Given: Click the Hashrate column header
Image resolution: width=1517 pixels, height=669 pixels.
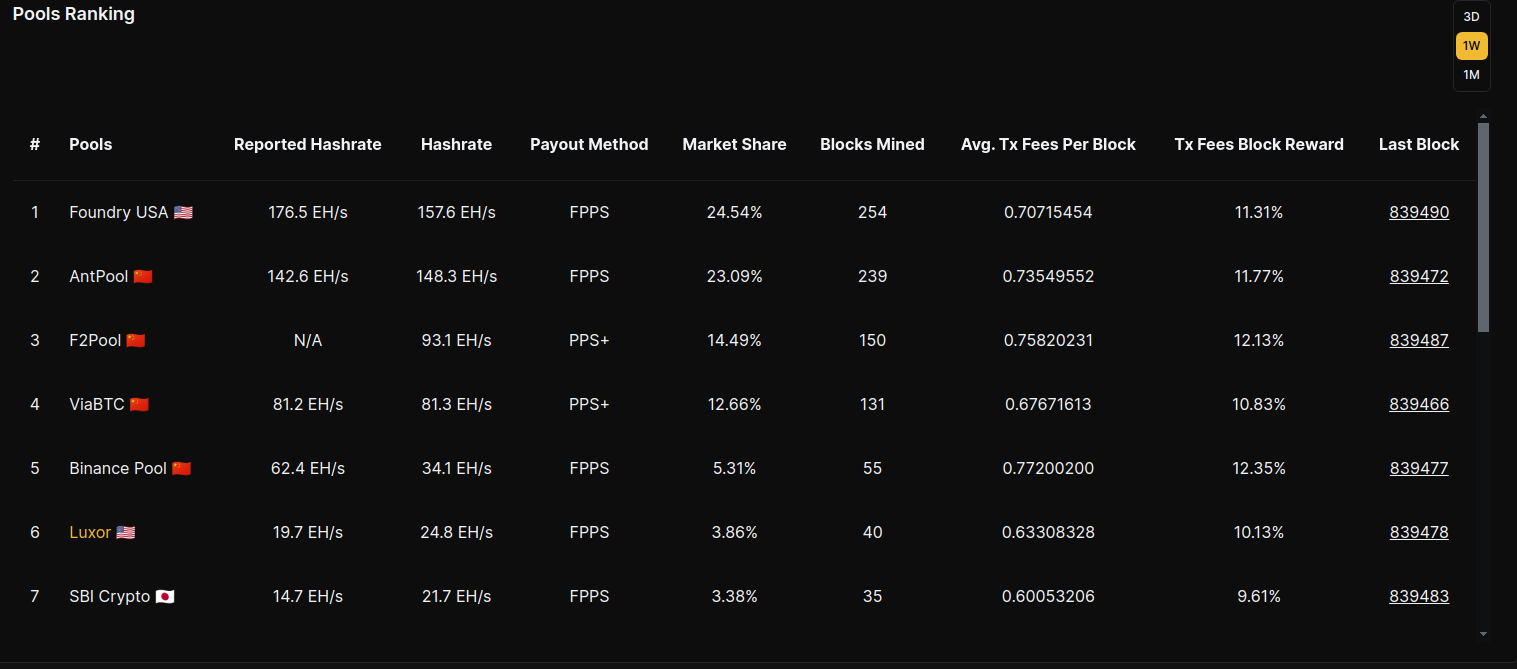Looking at the screenshot, I should [456, 144].
